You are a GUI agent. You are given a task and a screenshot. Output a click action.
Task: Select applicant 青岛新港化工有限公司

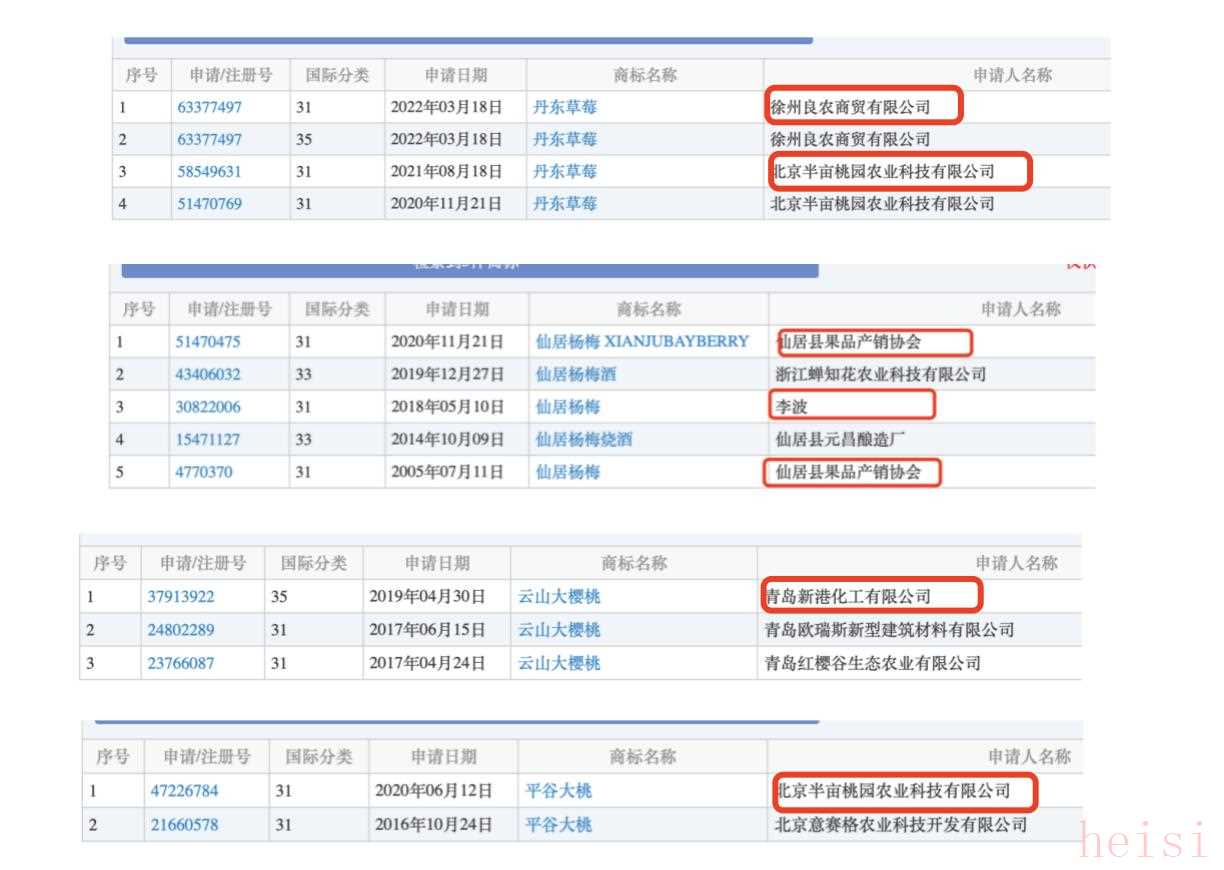848,597
